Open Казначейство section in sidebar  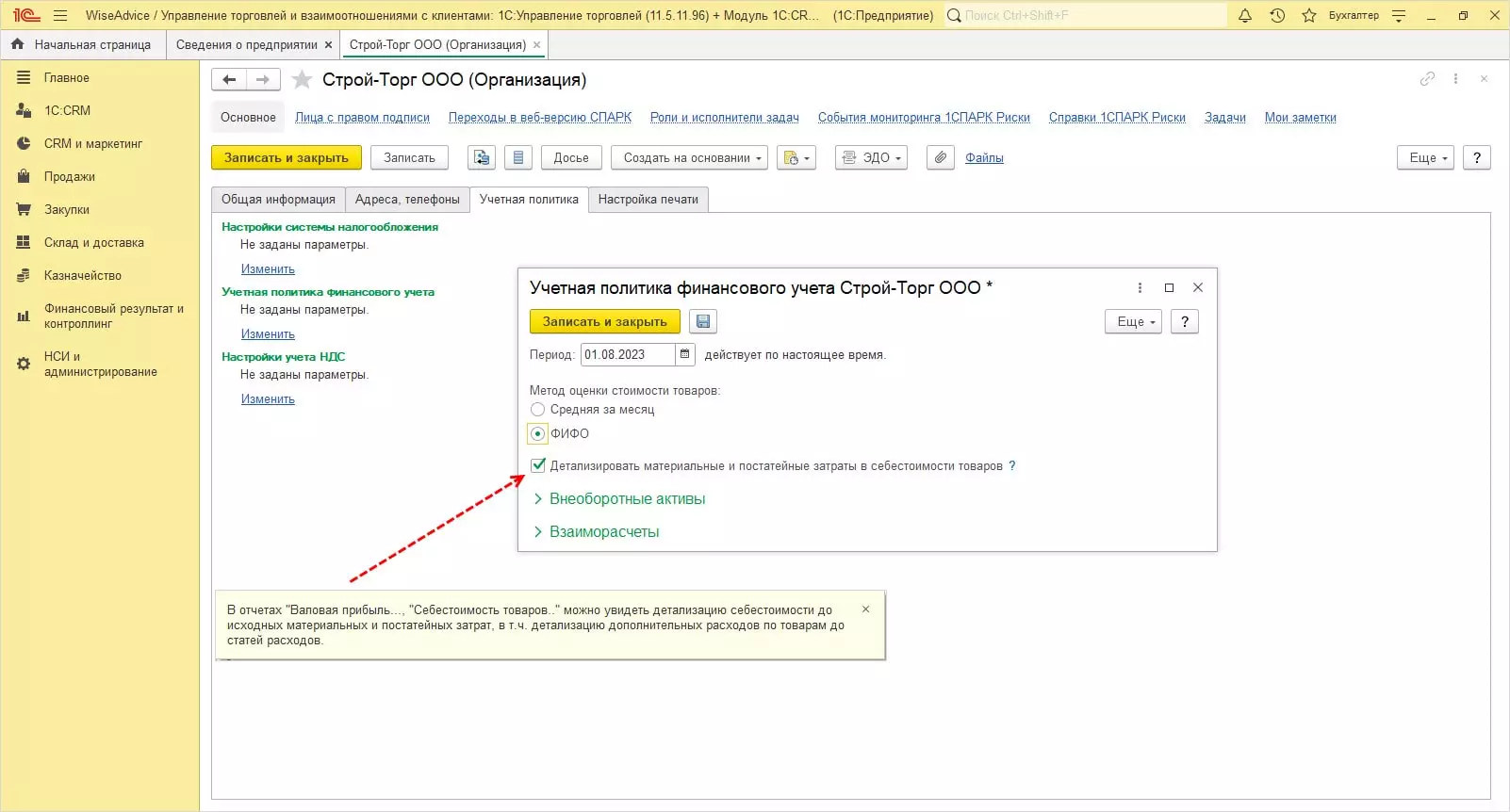(x=83, y=276)
